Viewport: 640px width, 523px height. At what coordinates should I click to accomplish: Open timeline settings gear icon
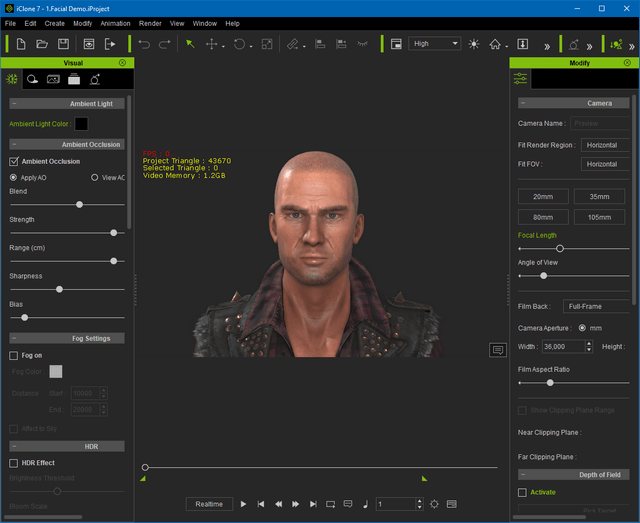[434, 504]
